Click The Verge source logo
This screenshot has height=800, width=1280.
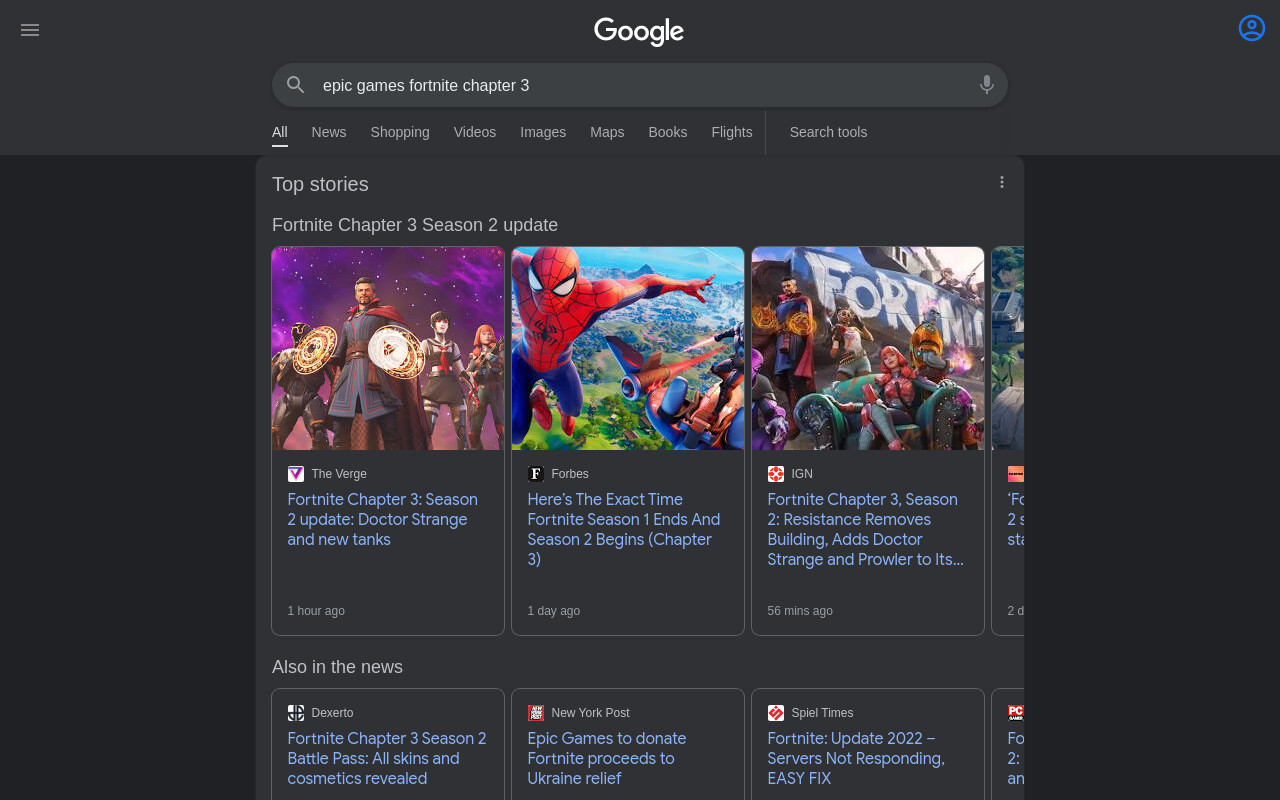tap(296, 474)
